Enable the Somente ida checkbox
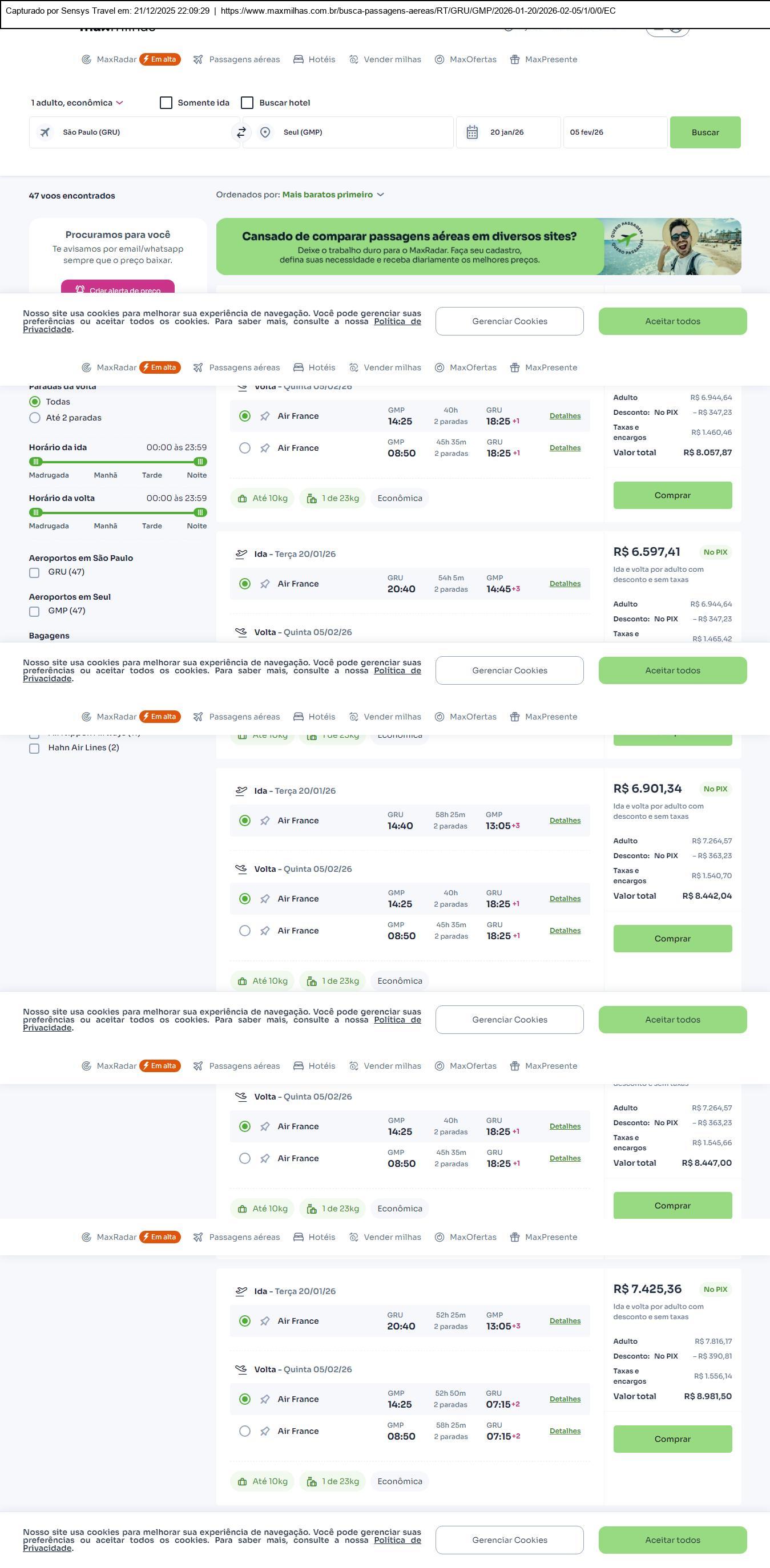This screenshot has width=770, height=1568. pyautogui.click(x=166, y=103)
